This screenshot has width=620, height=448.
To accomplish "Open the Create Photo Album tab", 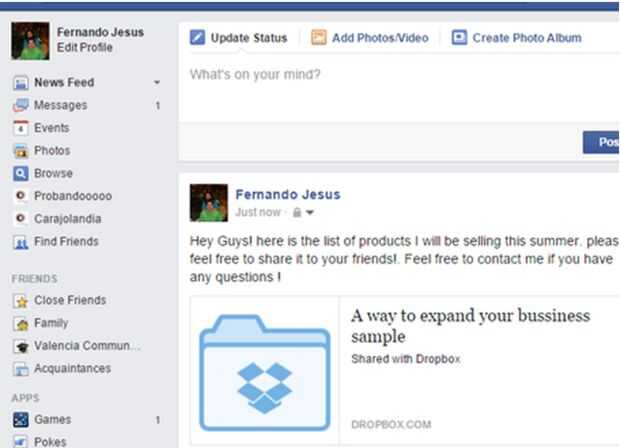I will coord(516,38).
